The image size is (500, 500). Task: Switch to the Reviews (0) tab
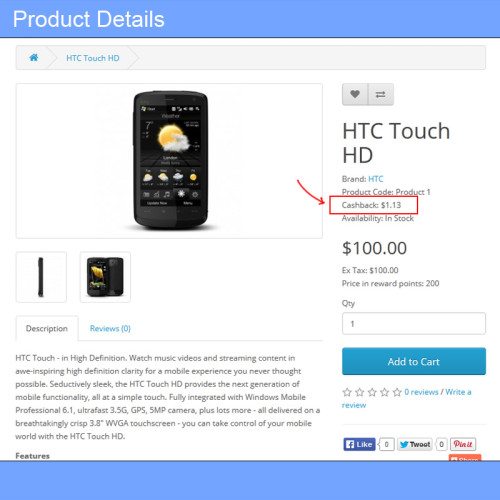point(110,328)
